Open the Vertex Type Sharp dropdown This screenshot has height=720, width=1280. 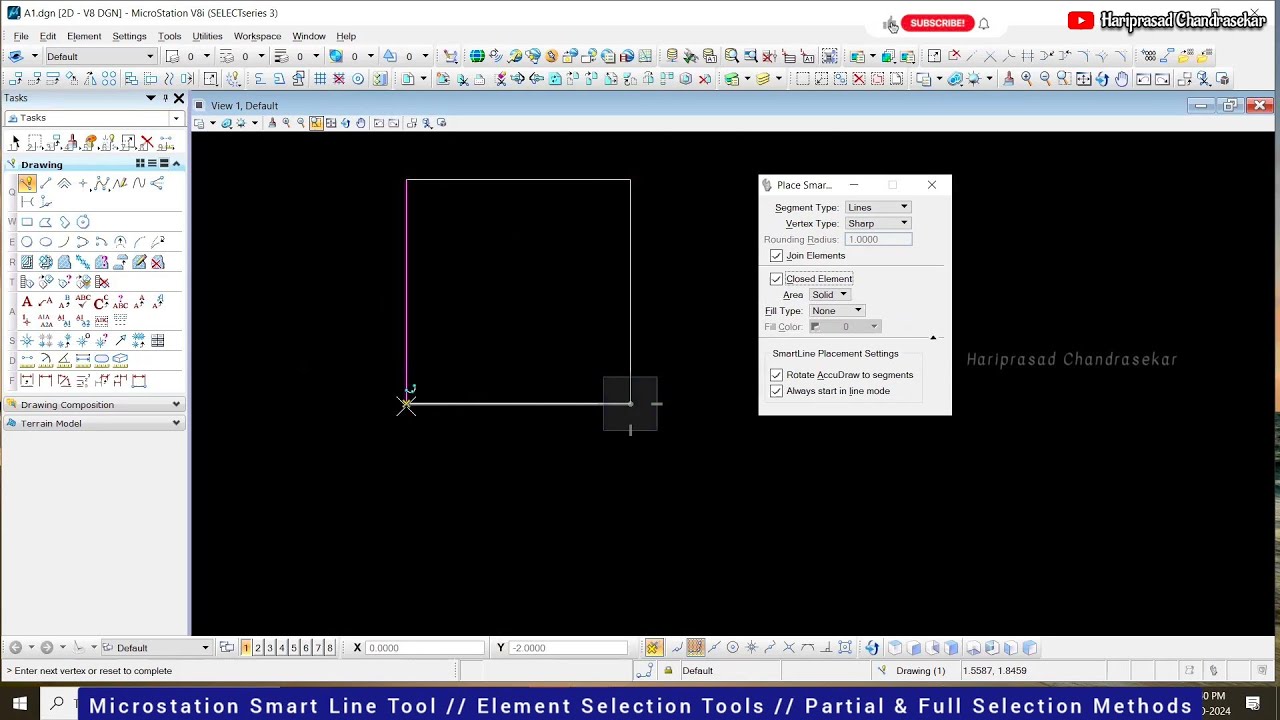(877, 223)
